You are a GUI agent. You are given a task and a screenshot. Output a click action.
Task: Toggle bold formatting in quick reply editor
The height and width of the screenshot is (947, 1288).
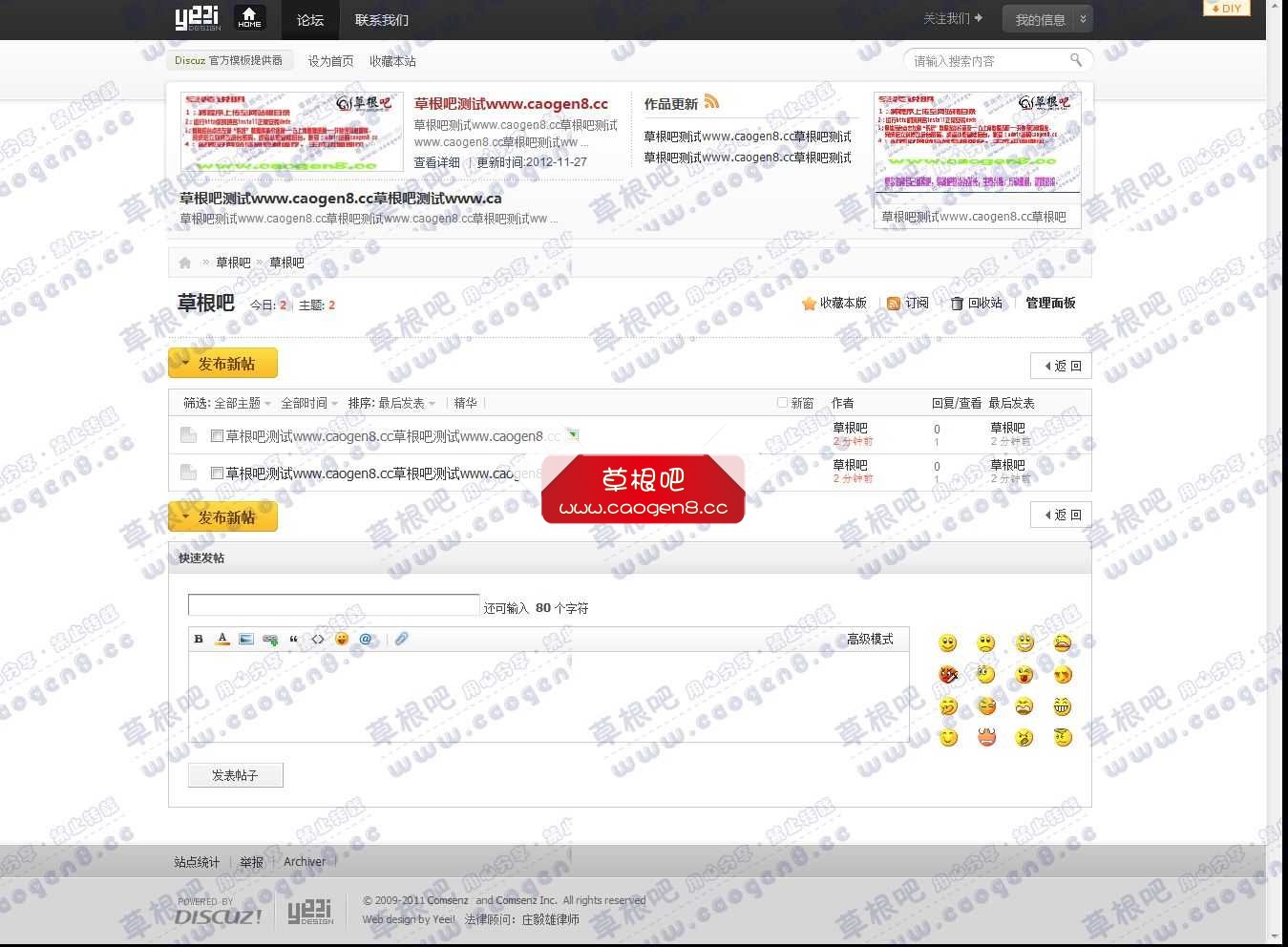pos(199,639)
